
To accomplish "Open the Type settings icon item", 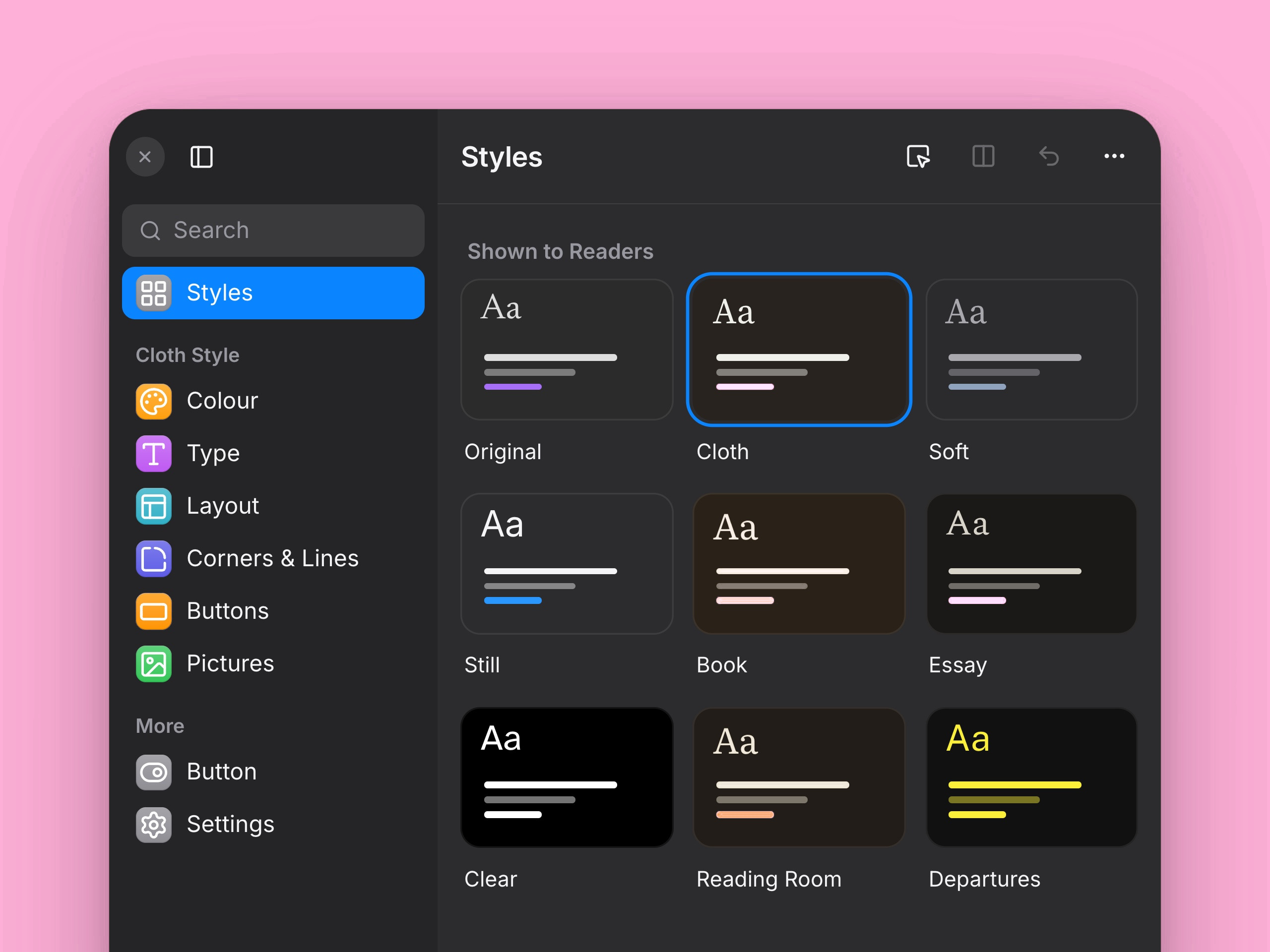I will (x=154, y=454).
